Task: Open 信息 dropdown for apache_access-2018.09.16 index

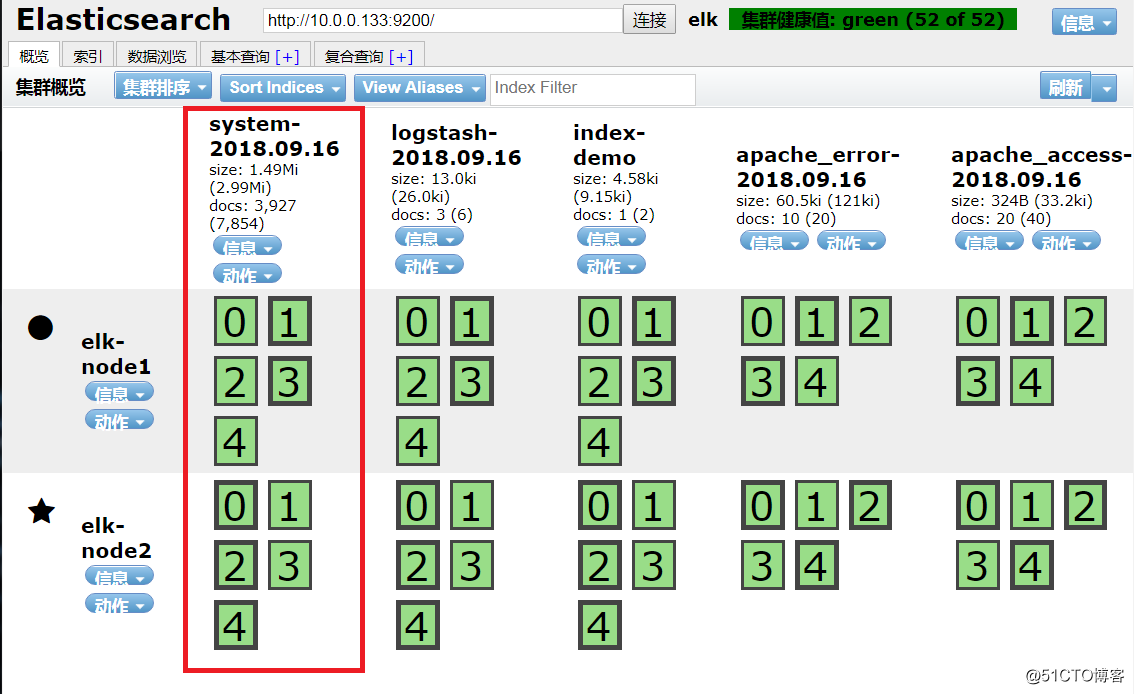Action: pyautogui.click(x=989, y=241)
